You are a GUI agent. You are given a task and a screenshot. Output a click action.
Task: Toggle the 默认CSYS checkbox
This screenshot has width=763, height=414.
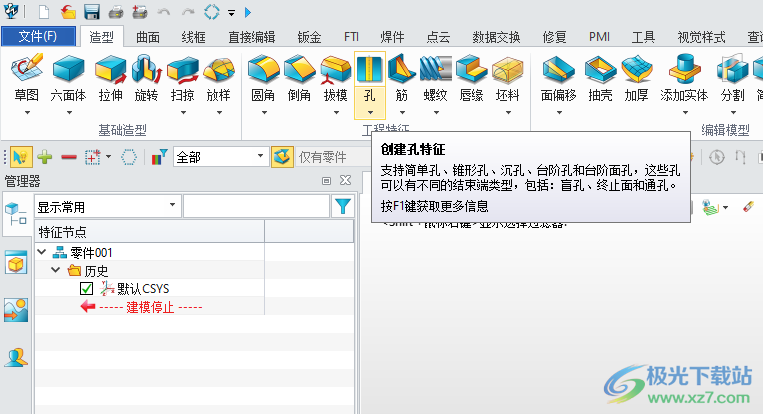87,288
